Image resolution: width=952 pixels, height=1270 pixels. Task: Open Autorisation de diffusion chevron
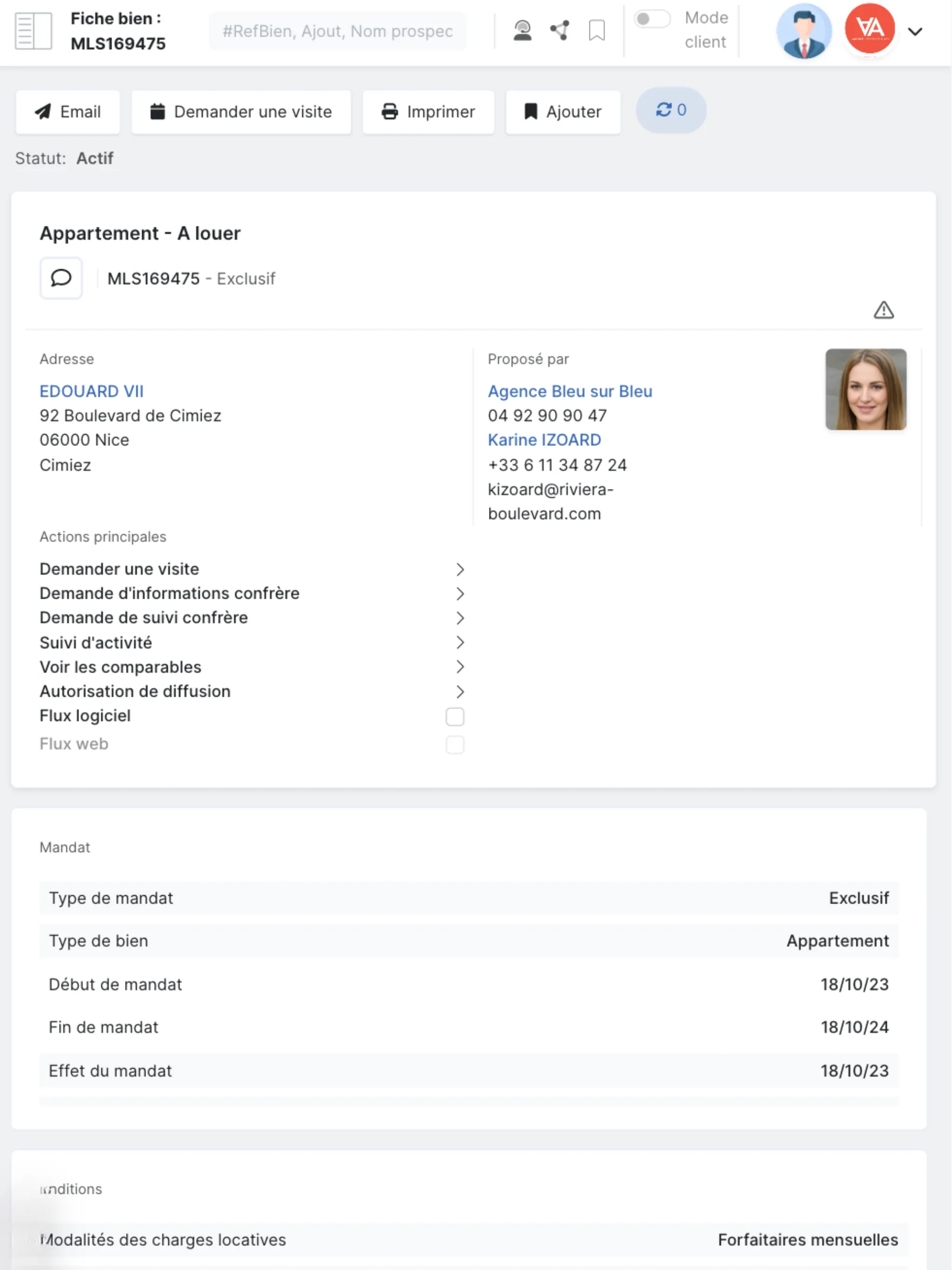[x=460, y=691]
